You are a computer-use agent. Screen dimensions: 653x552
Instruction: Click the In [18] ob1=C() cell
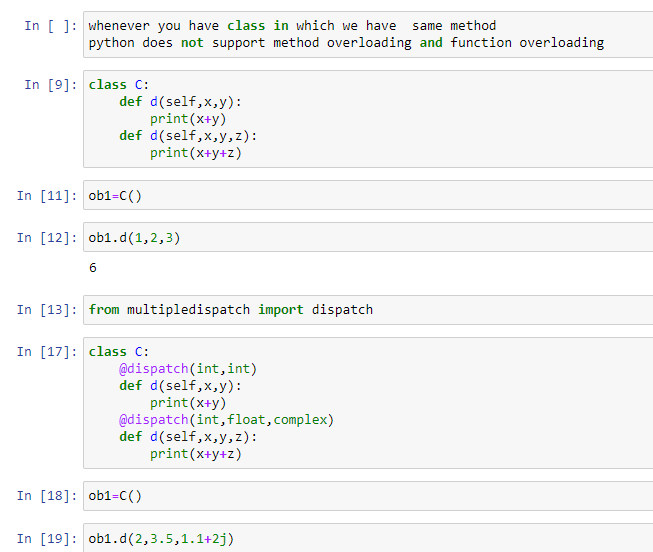368,496
